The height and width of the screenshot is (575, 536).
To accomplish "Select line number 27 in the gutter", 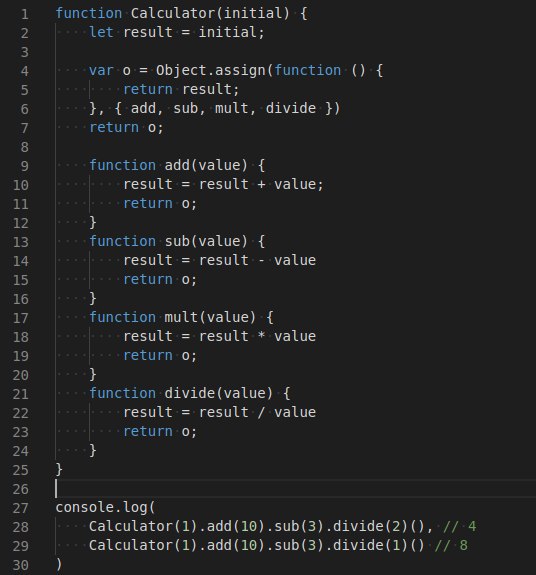I will (21, 508).
